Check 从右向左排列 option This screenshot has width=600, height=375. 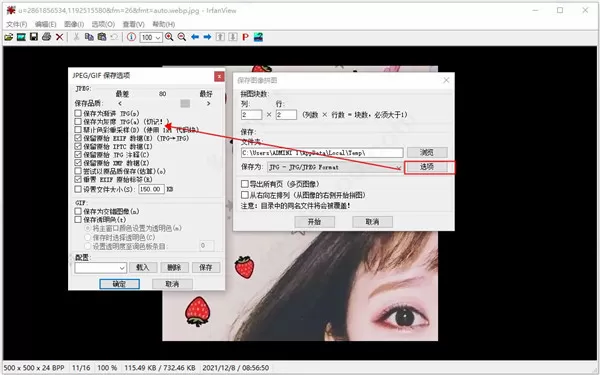pos(245,195)
